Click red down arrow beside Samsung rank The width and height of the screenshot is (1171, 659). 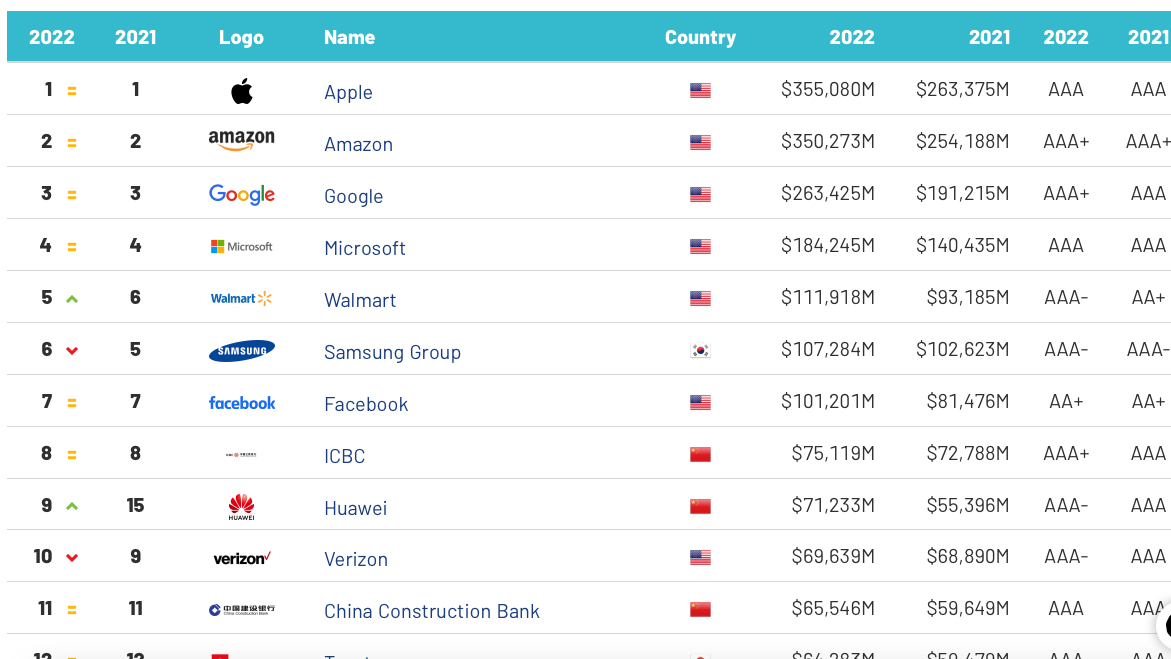(x=72, y=351)
